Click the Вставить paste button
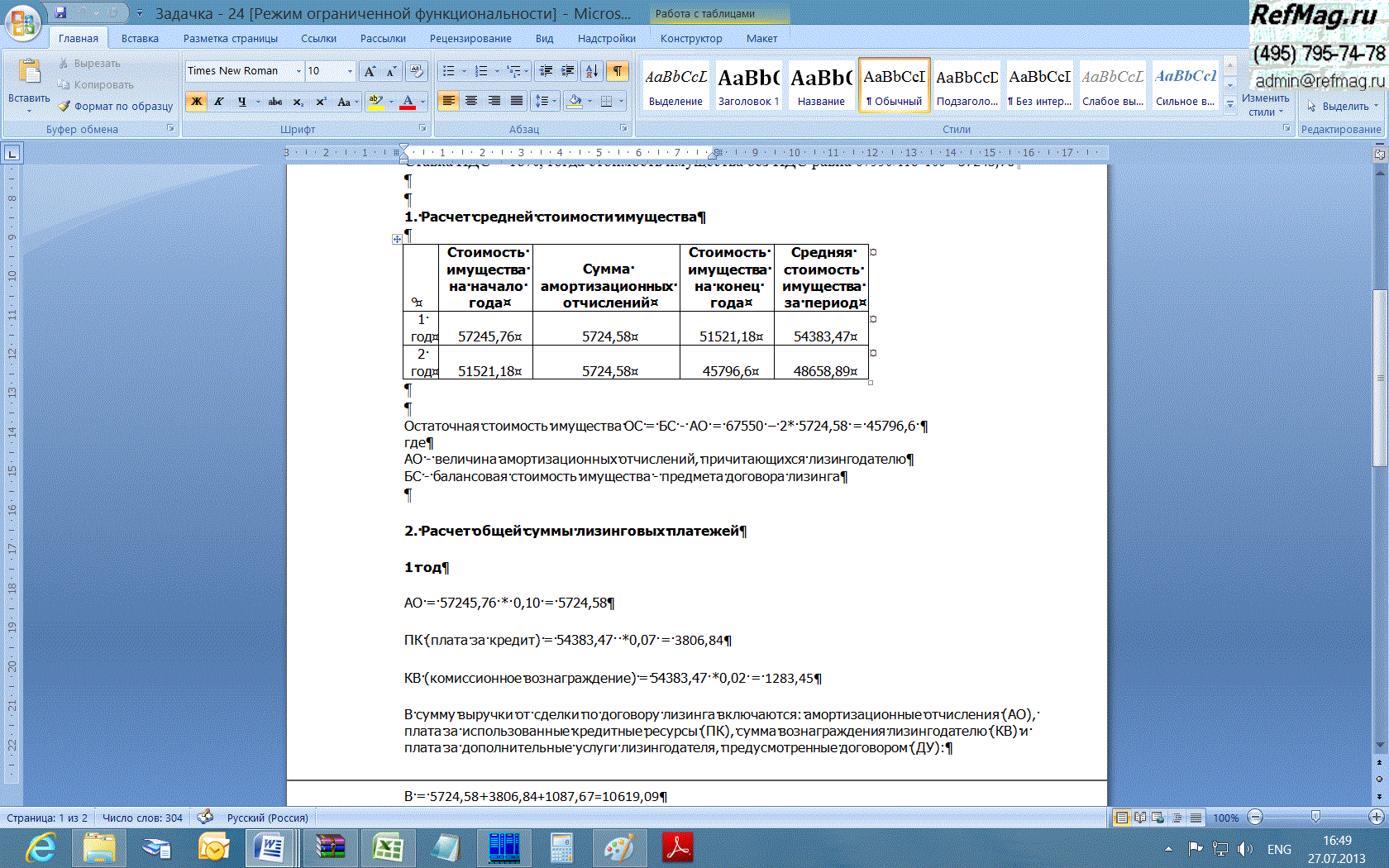1389x868 pixels. coord(29,83)
